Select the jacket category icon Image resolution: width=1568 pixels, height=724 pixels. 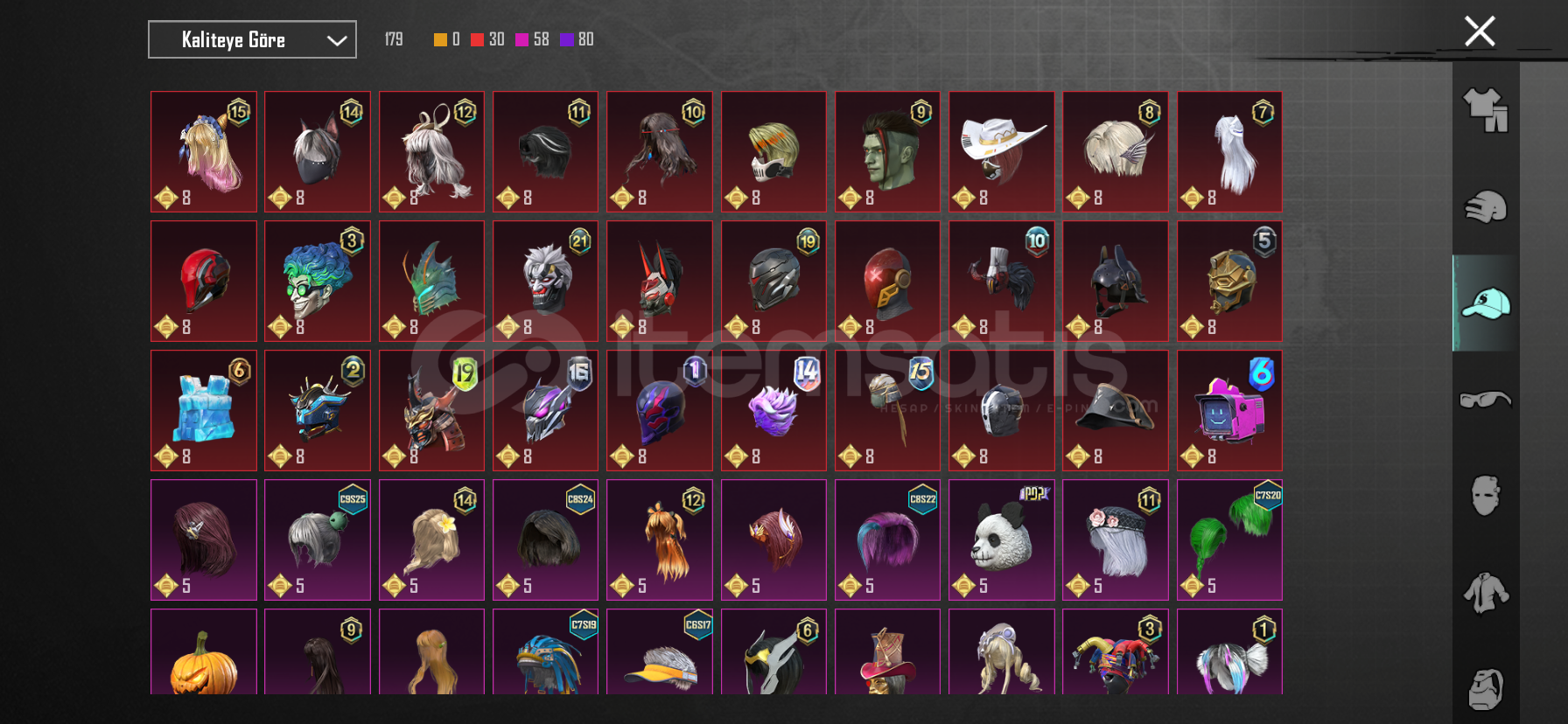1486,592
